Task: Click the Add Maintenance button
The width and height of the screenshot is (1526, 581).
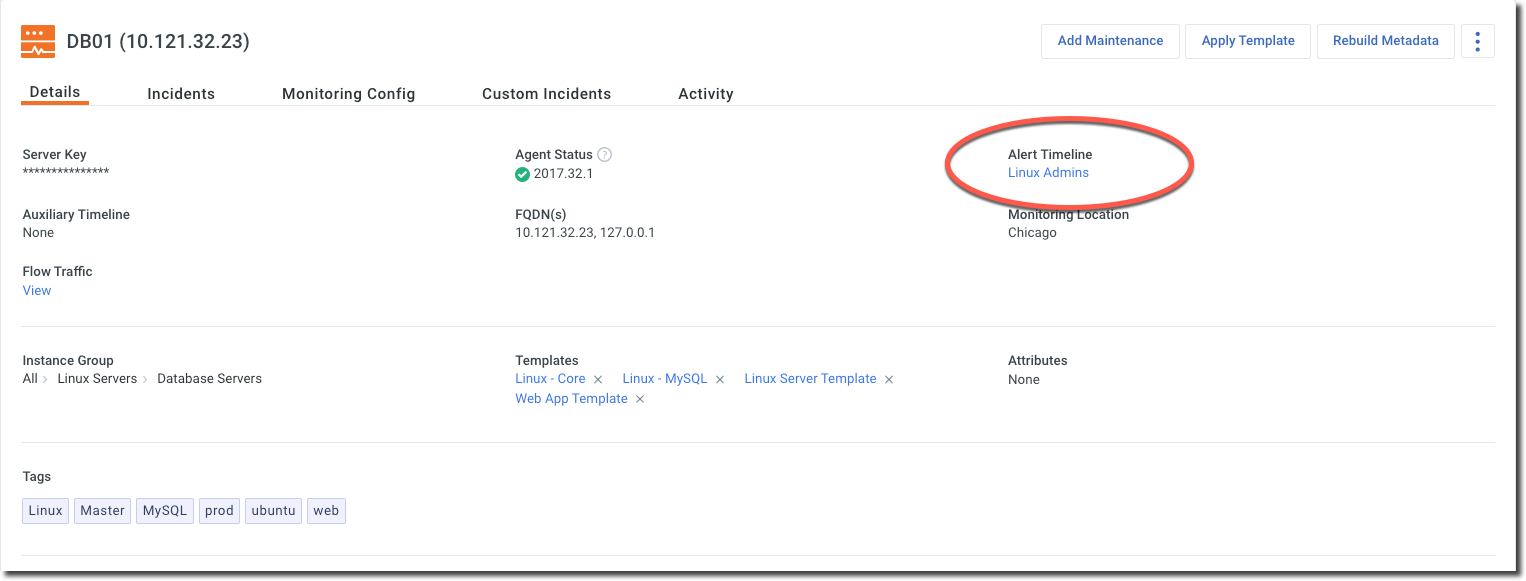Action: [1110, 41]
